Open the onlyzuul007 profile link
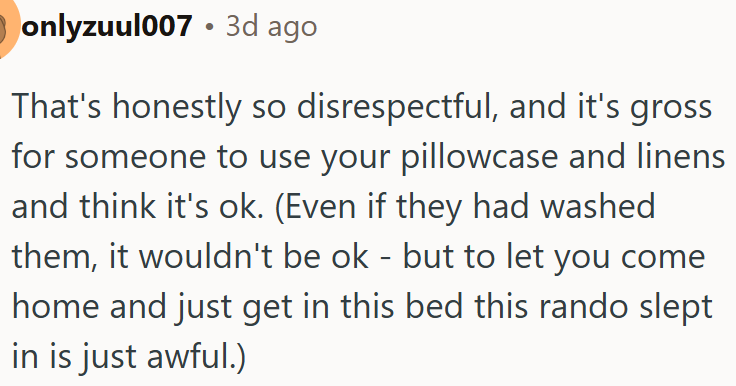Viewport: 736px width, 386px height. pos(107,26)
